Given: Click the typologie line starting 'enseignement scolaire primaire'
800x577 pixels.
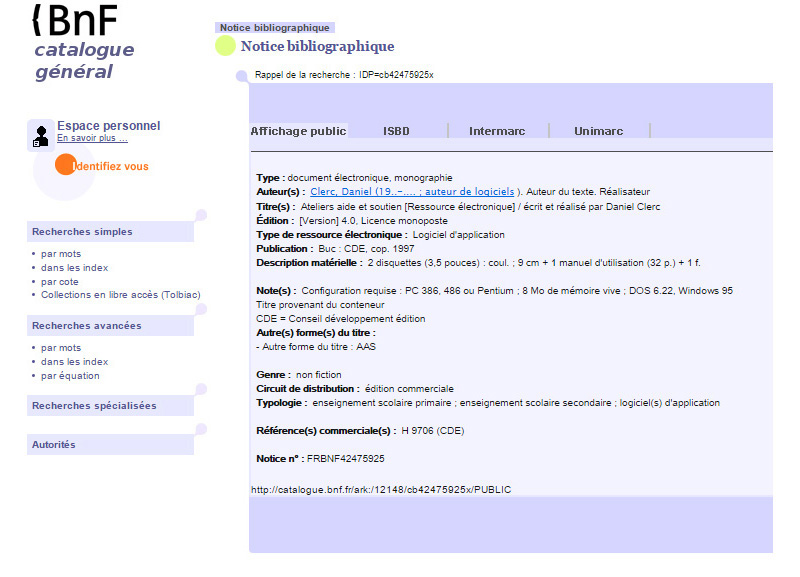Looking at the screenshot, I should pos(516,403).
